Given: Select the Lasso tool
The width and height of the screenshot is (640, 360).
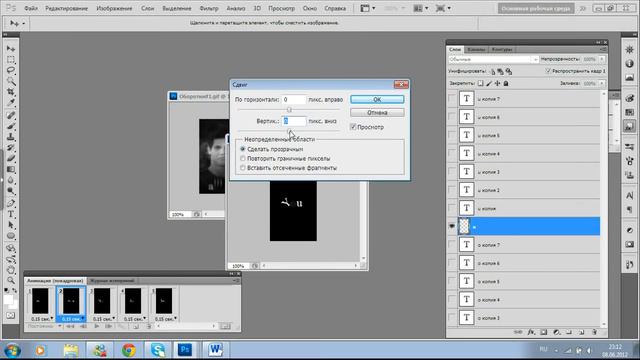Looking at the screenshot, I should 11,70.
